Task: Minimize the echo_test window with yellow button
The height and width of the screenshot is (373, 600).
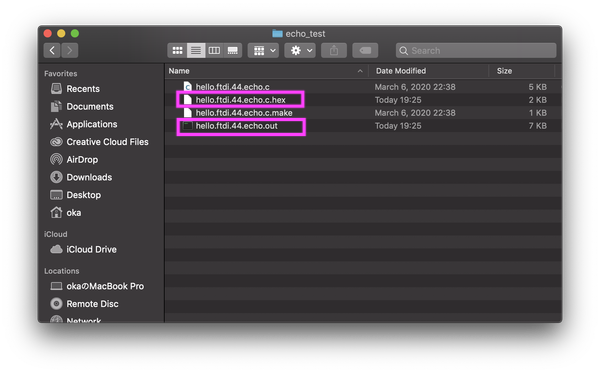Action: click(x=61, y=34)
